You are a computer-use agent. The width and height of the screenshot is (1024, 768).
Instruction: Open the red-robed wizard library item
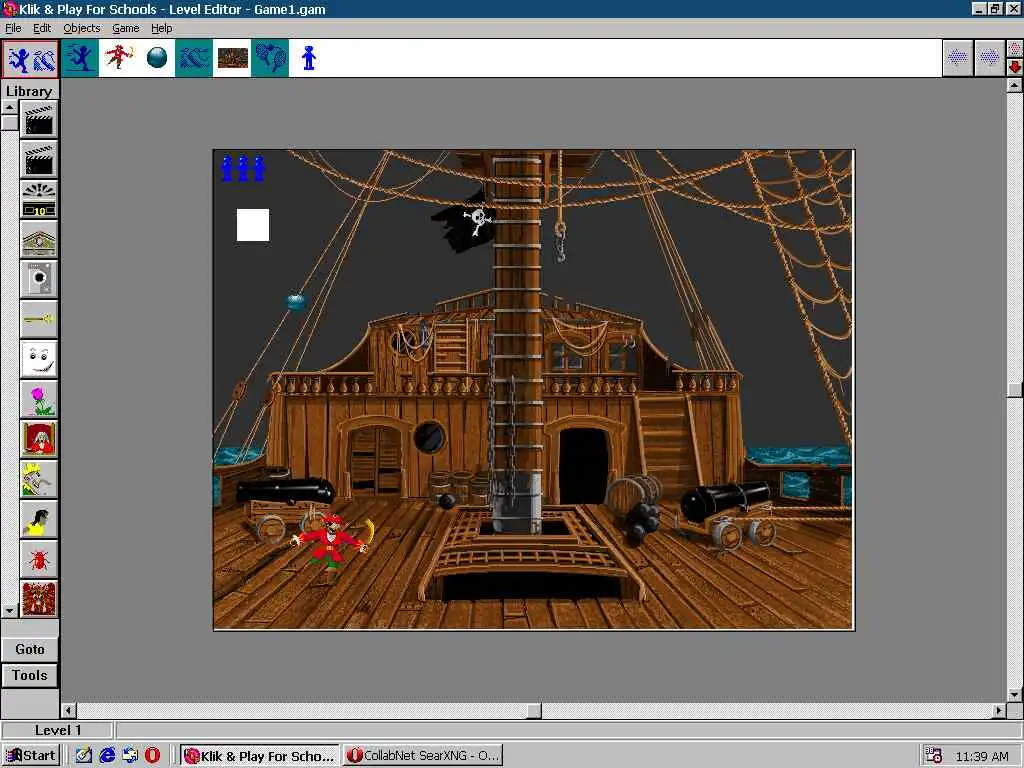pos(39,439)
